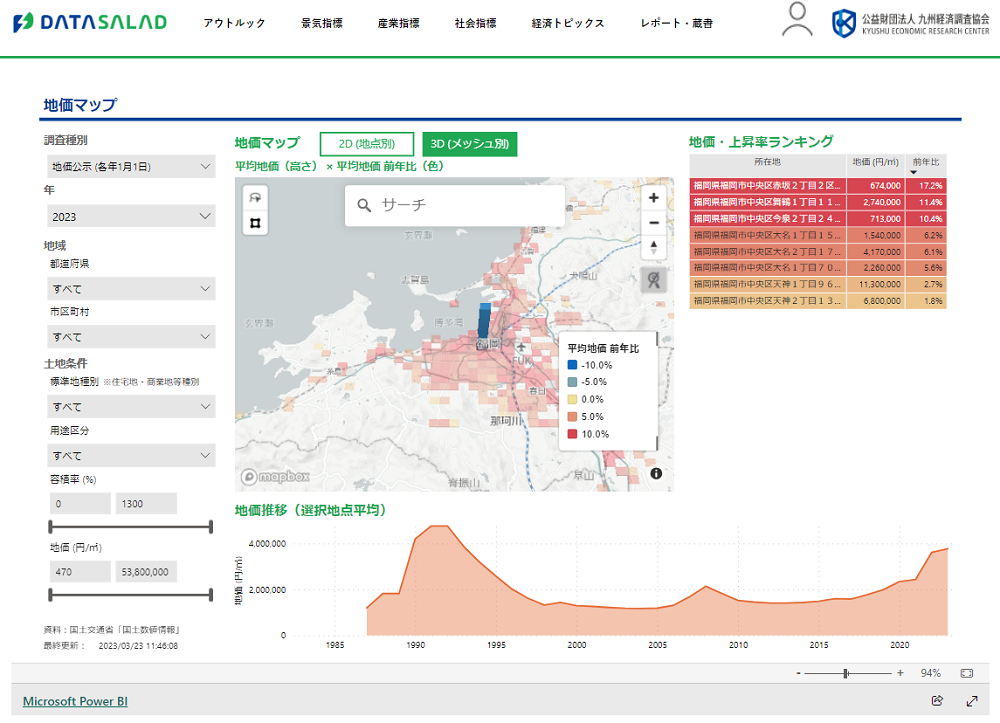The height and width of the screenshot is (723, 1000).
Task: Zoom out on the map
Action: point(654,223)
